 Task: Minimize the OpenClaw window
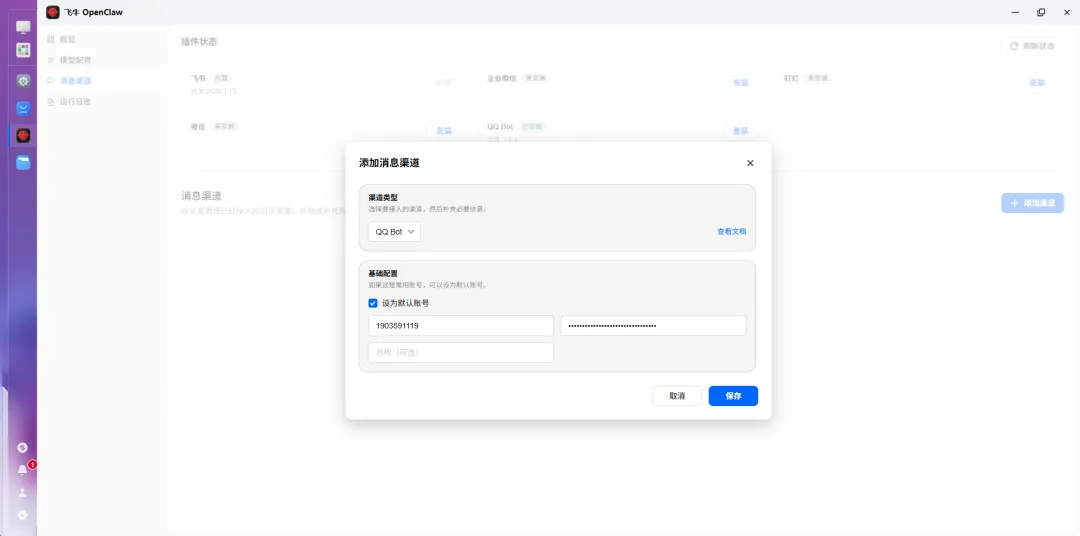point(1015,12)
